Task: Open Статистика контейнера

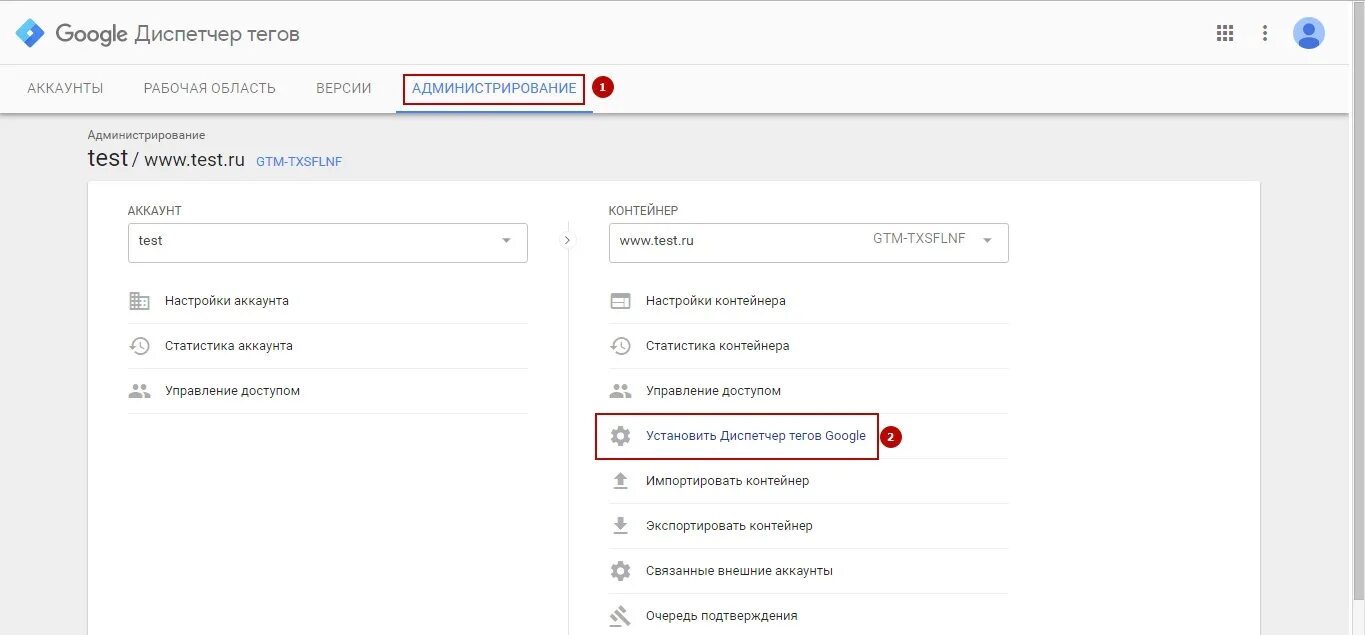Action: click(x=717, y=346)
